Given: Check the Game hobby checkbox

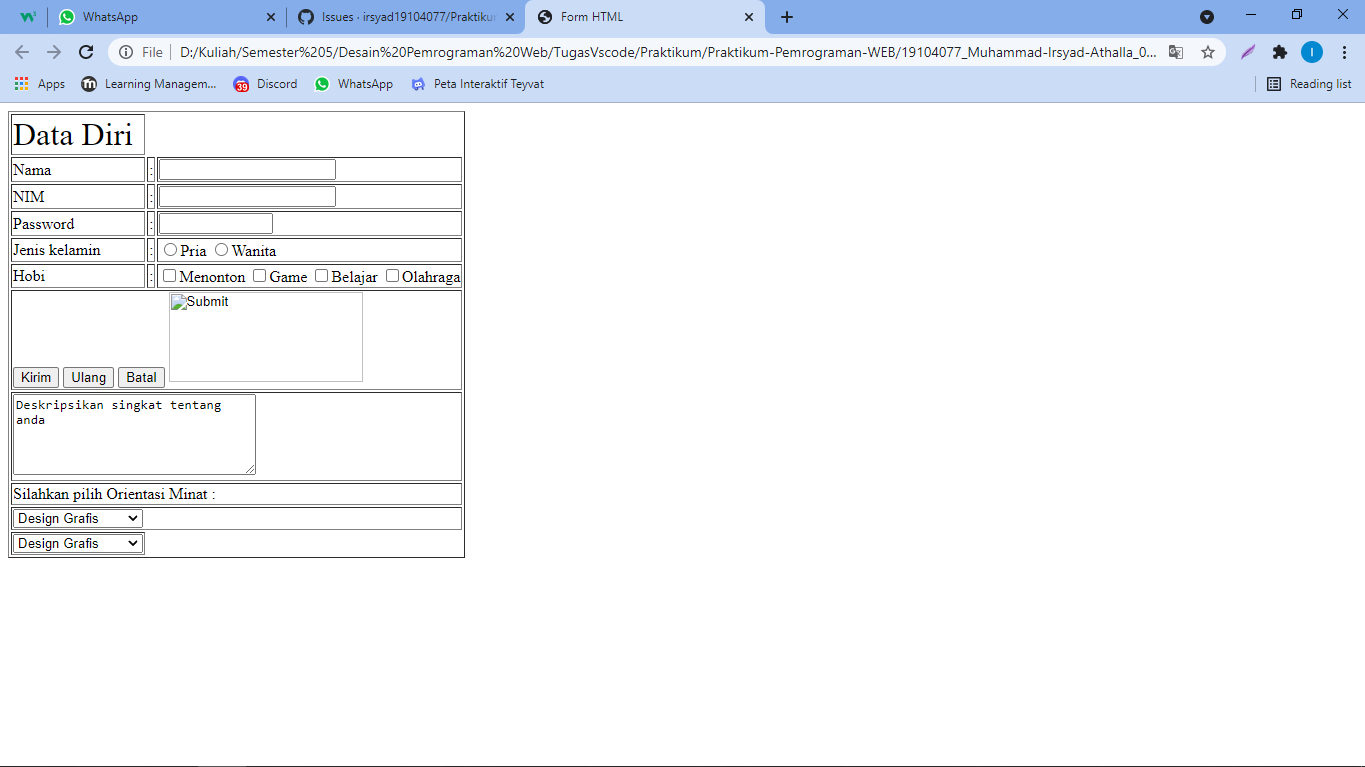Looking at the screenshot, I should (260, 275).
